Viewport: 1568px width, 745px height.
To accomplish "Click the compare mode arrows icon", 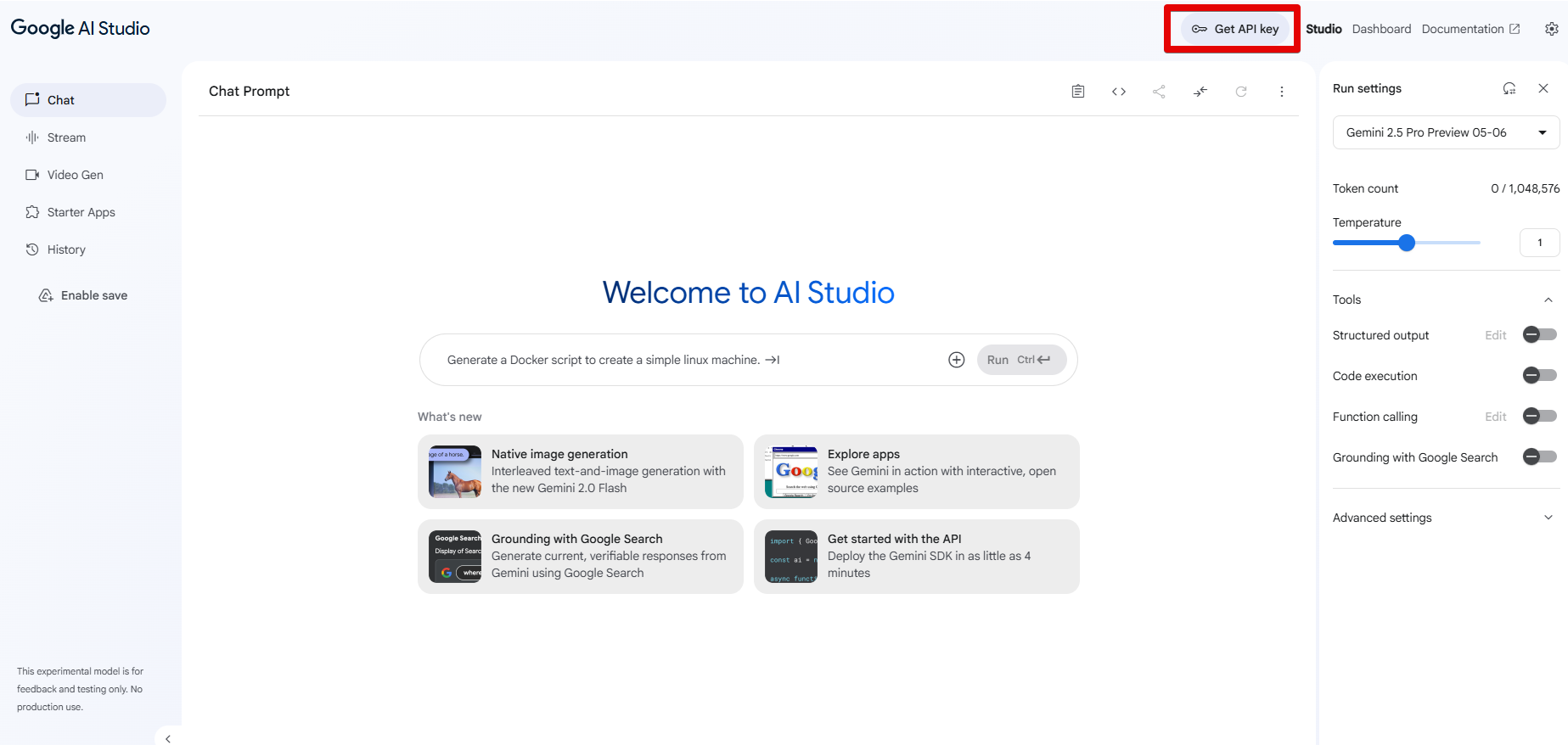I will (1200, 92).
